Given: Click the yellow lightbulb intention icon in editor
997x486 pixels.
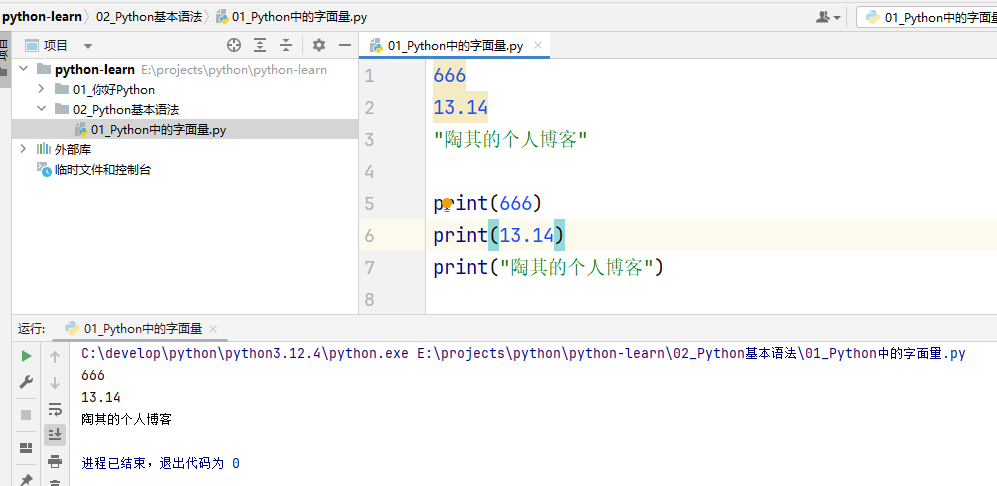Looking at the screenshot, I should [448, 203].
